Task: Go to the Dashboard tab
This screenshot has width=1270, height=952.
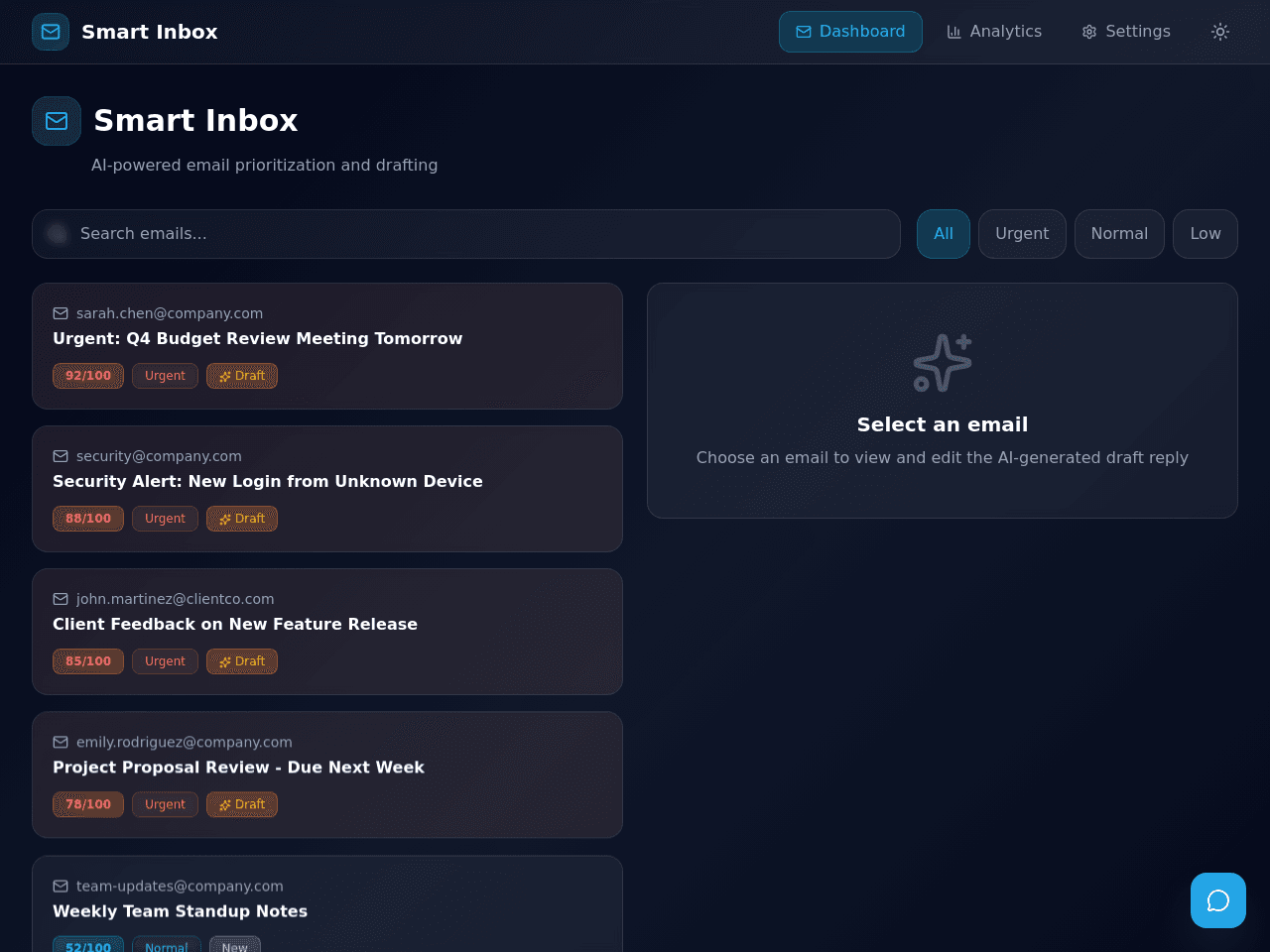Action: [850, 32]
